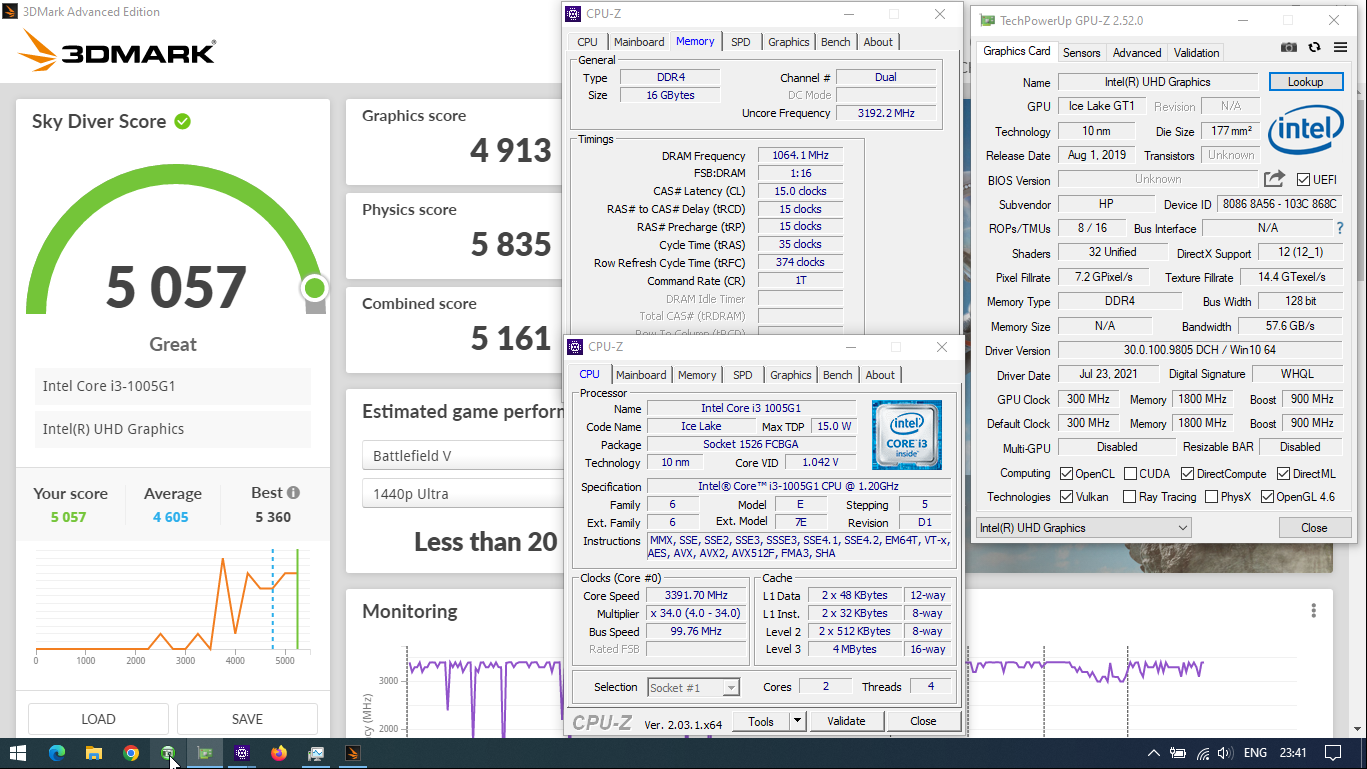Click the Tools button in CPU-Z
1367x769 pixels.
(761, 721)
